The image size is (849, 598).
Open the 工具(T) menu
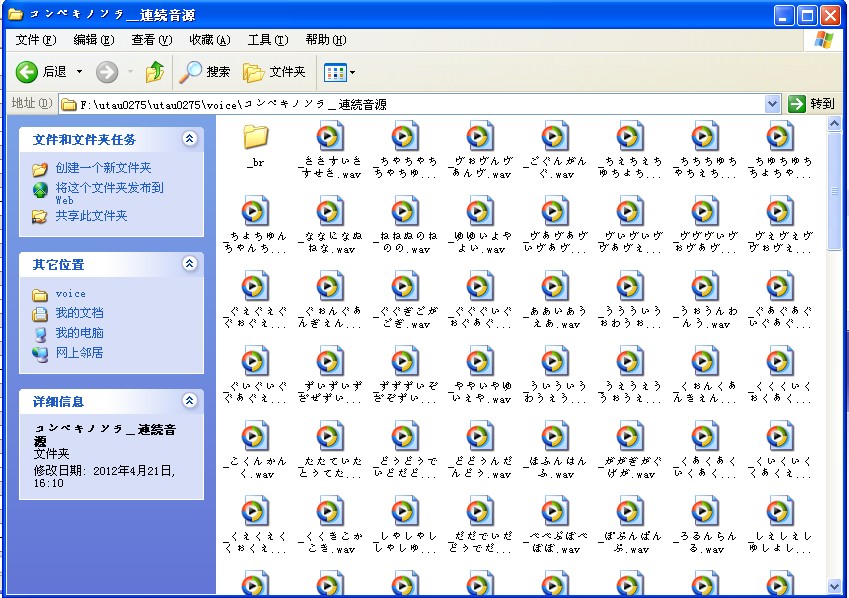(x=267, y=40)
